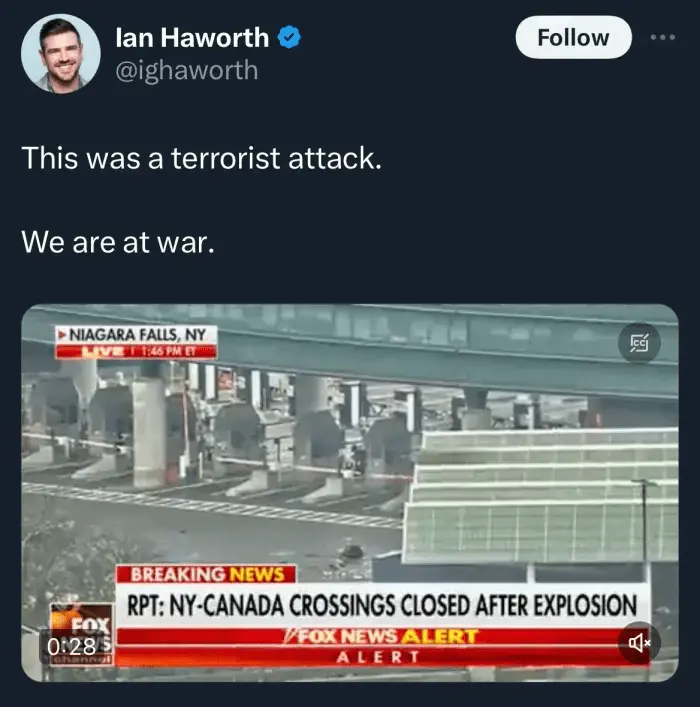This screenshot has width=700, height=707.
Task: Click the NY-Canada crossings closed headline
Action: point(382,605)
